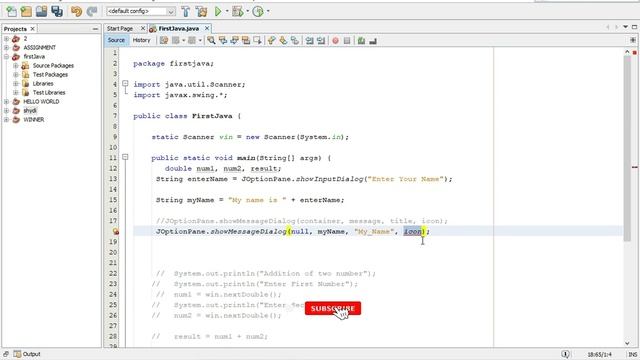Go to Previous Bookmark icon
Screen dimensions: 640x360
(271, 40)
